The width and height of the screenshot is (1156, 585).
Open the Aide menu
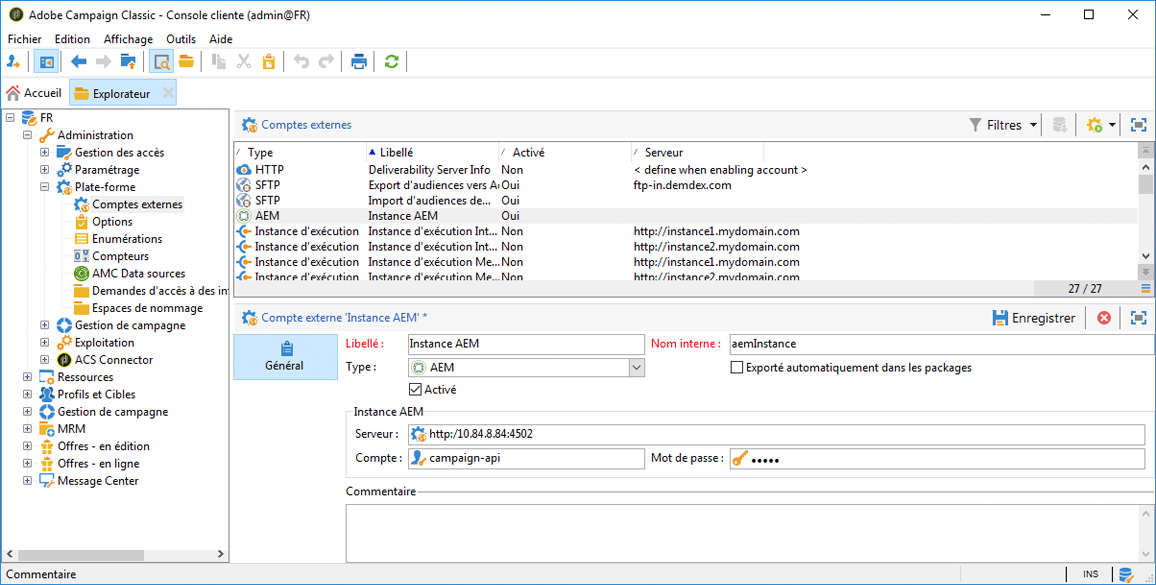coord(221,39)
